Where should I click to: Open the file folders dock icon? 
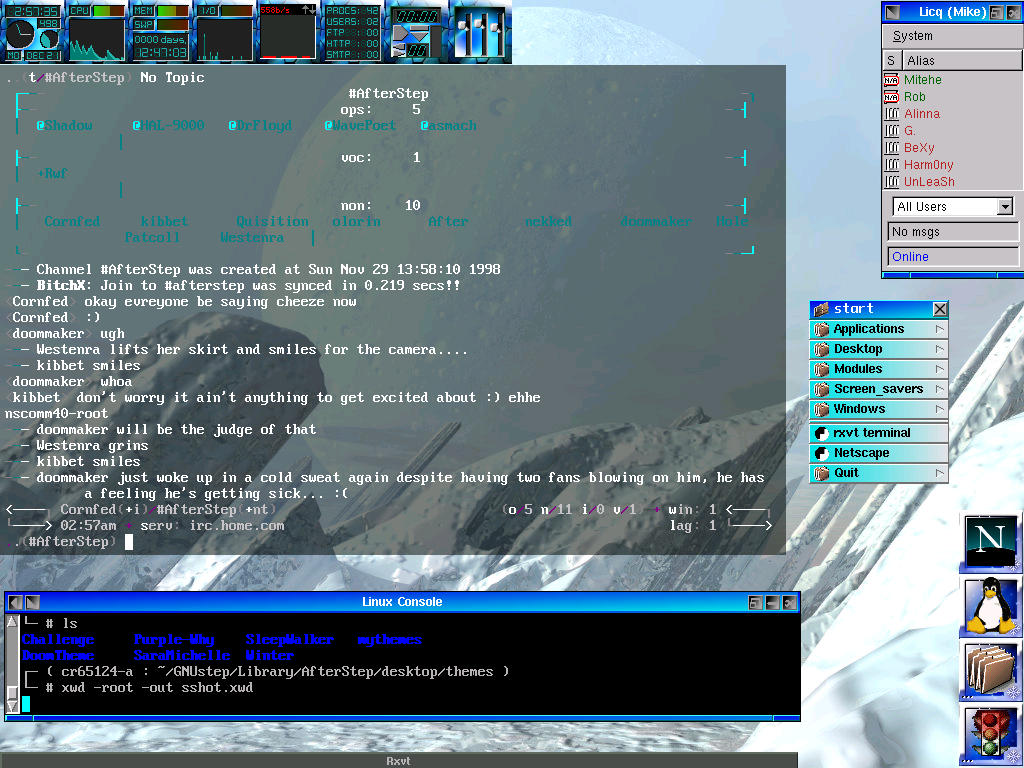click(x=991, y=670)
